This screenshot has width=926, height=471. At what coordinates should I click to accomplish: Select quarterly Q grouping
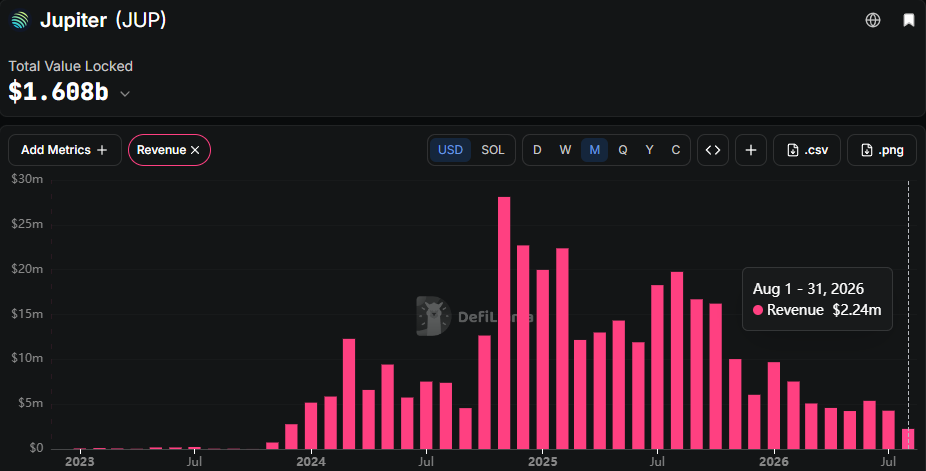[622, 150]
